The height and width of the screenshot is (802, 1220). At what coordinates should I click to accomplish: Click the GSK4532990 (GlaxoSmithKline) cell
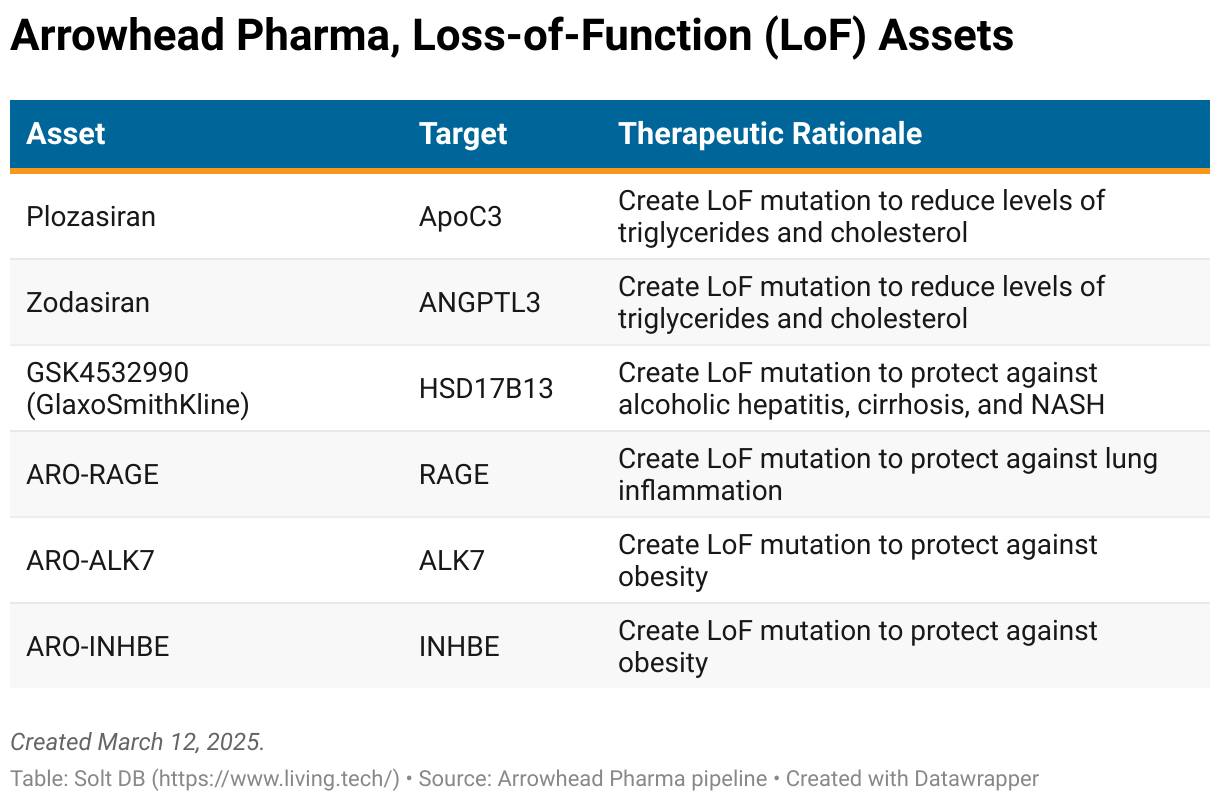point(137,389)
